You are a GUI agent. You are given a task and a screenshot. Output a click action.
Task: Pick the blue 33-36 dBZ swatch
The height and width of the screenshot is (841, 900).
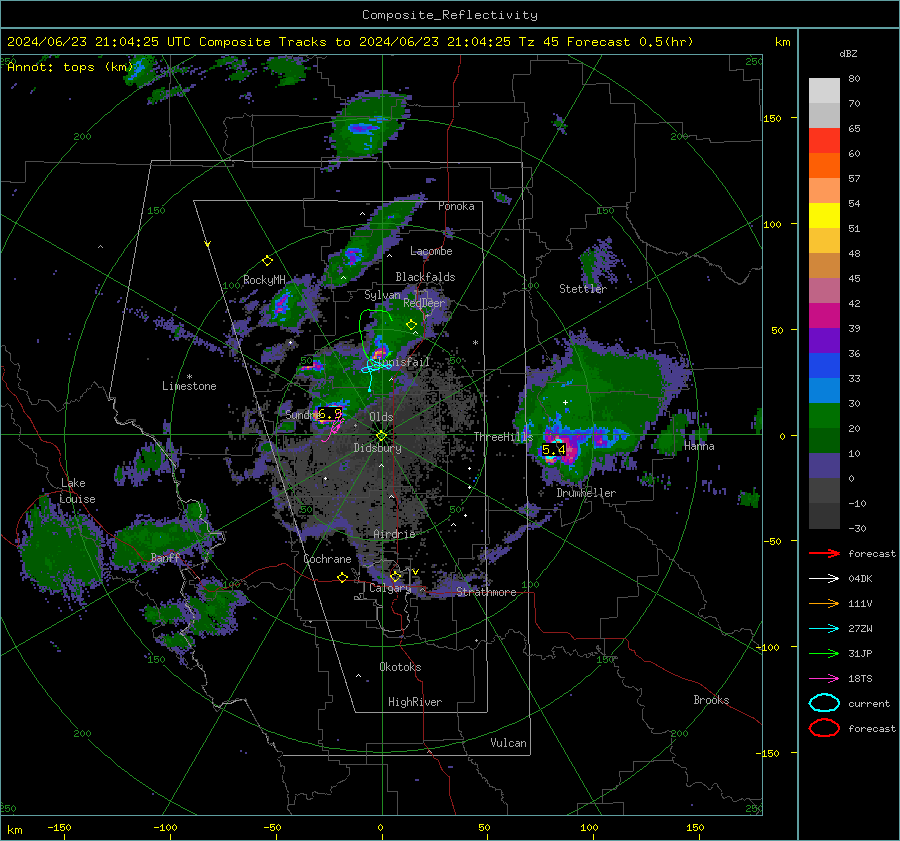click(824, 366)
